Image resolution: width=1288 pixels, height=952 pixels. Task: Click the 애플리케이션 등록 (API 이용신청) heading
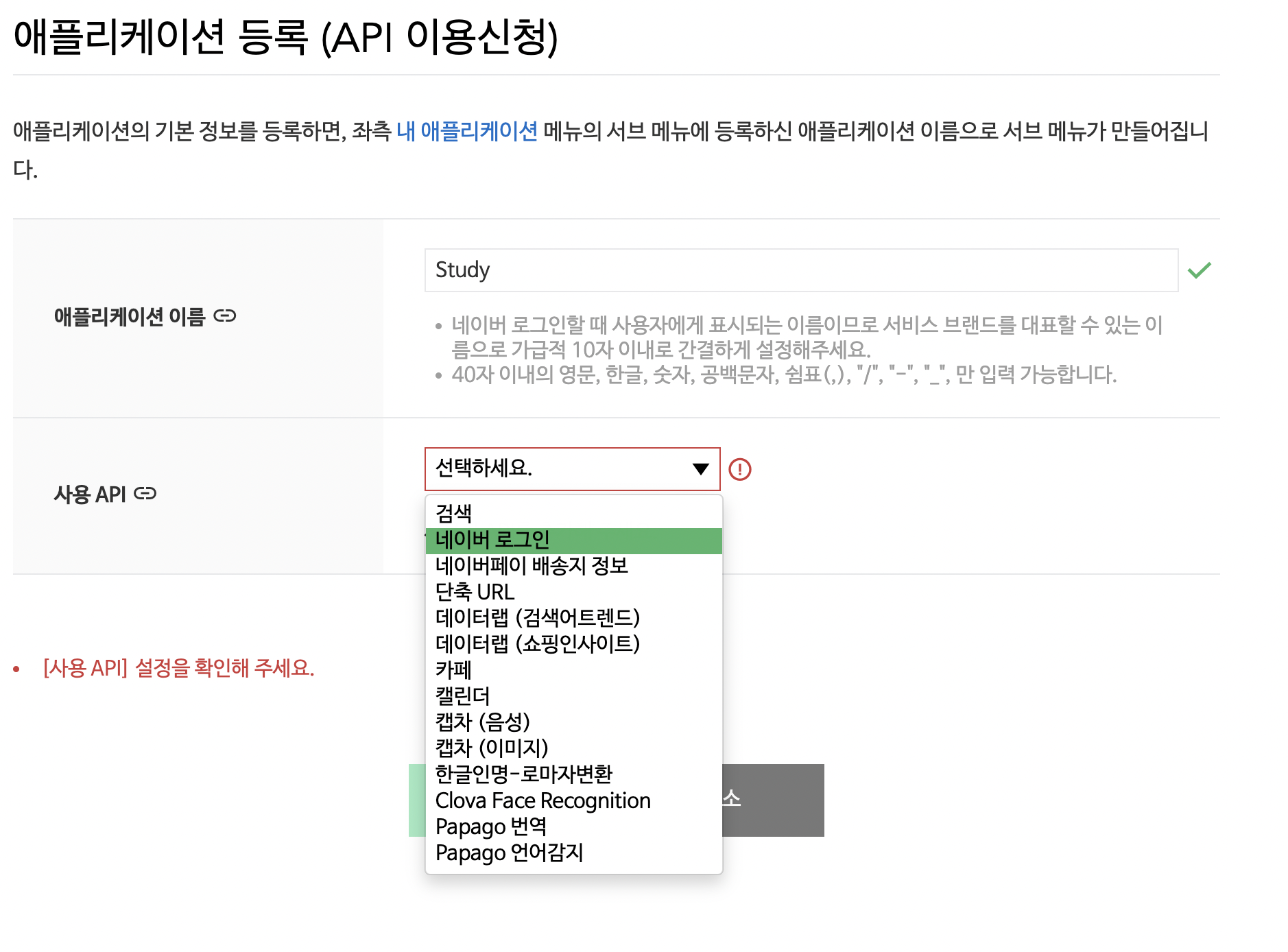coord(285,37)
